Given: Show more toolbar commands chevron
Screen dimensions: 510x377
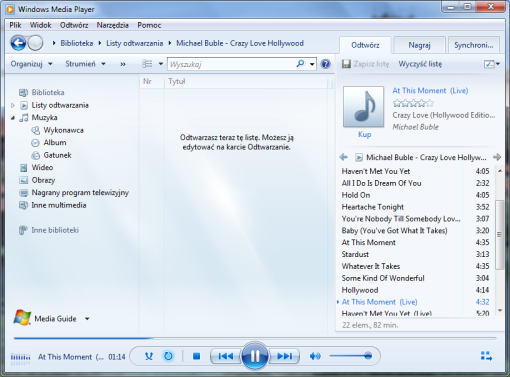Looking at the screenshot, I should pos(123,64).
